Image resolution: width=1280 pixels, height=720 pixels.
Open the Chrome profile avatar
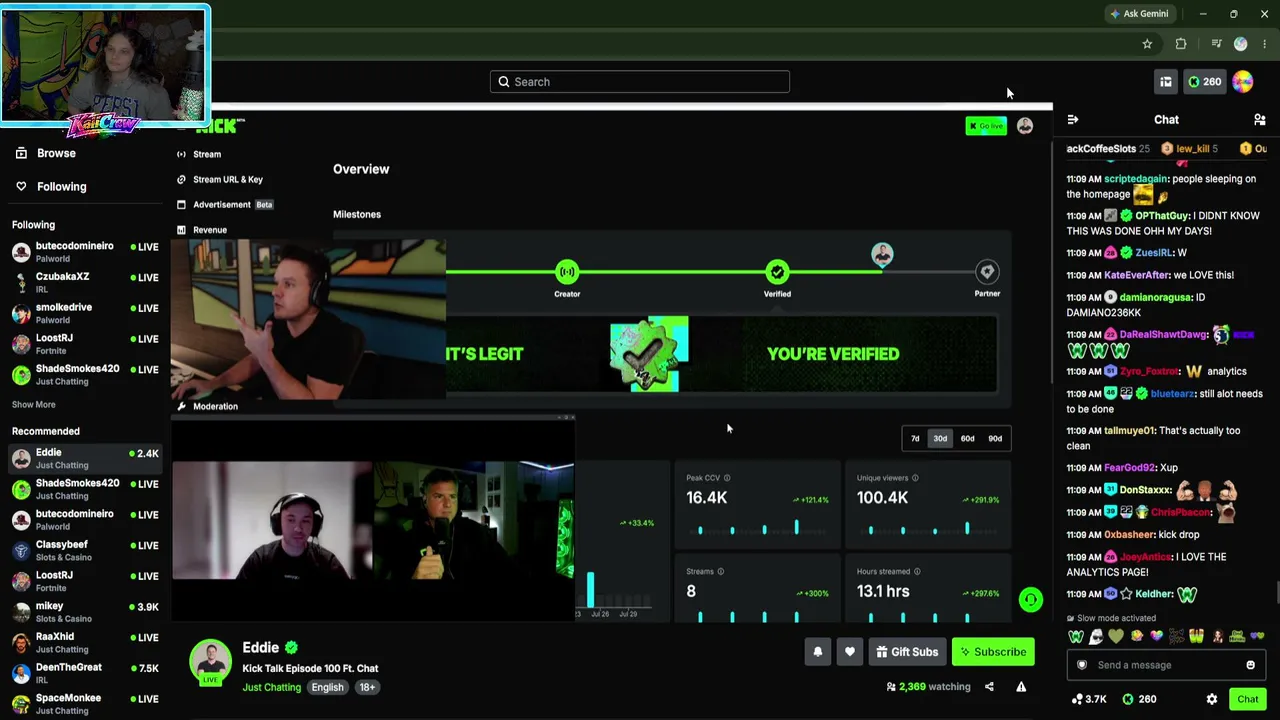click(x=1241, y=44)
